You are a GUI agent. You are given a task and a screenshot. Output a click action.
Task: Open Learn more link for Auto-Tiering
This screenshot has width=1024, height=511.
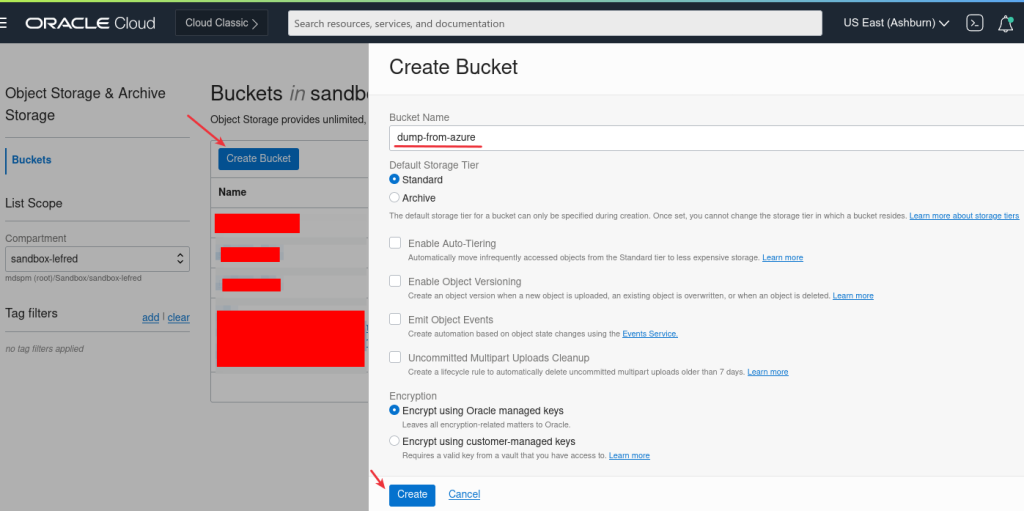[782, 257]
